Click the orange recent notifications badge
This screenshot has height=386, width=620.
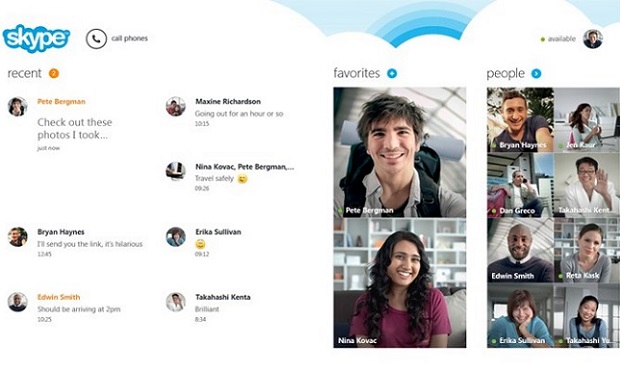coord(54,73)
